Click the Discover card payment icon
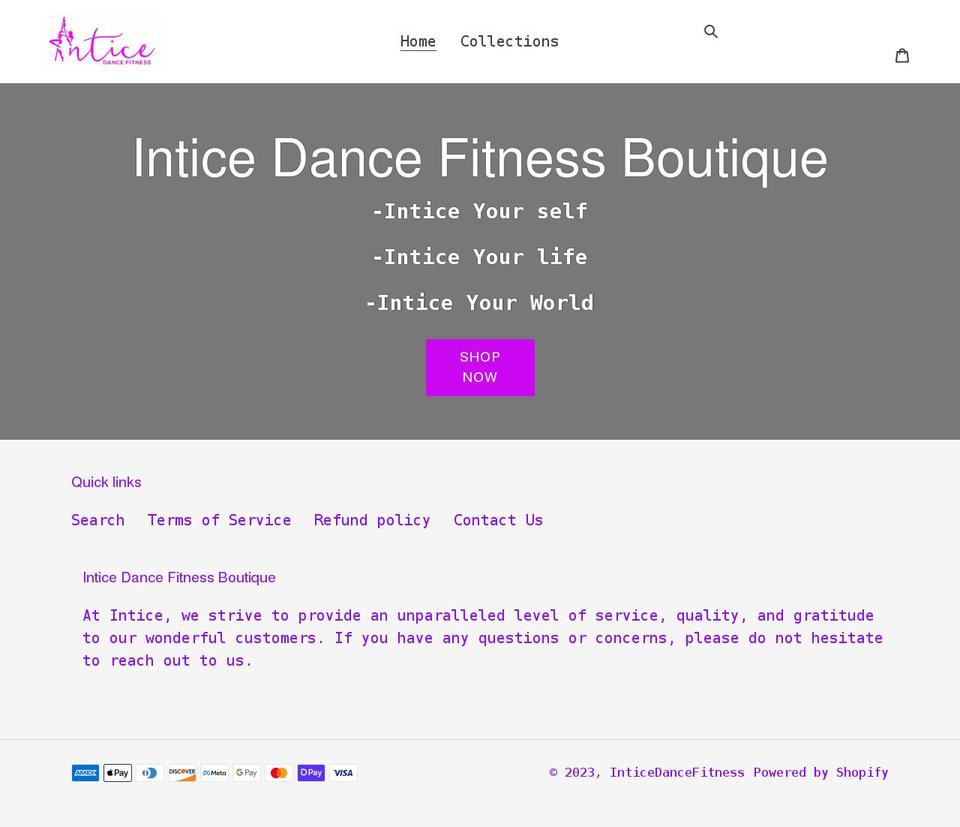This screenshot has width=960, height=827. pyautogui.click(x=182, y=772)
